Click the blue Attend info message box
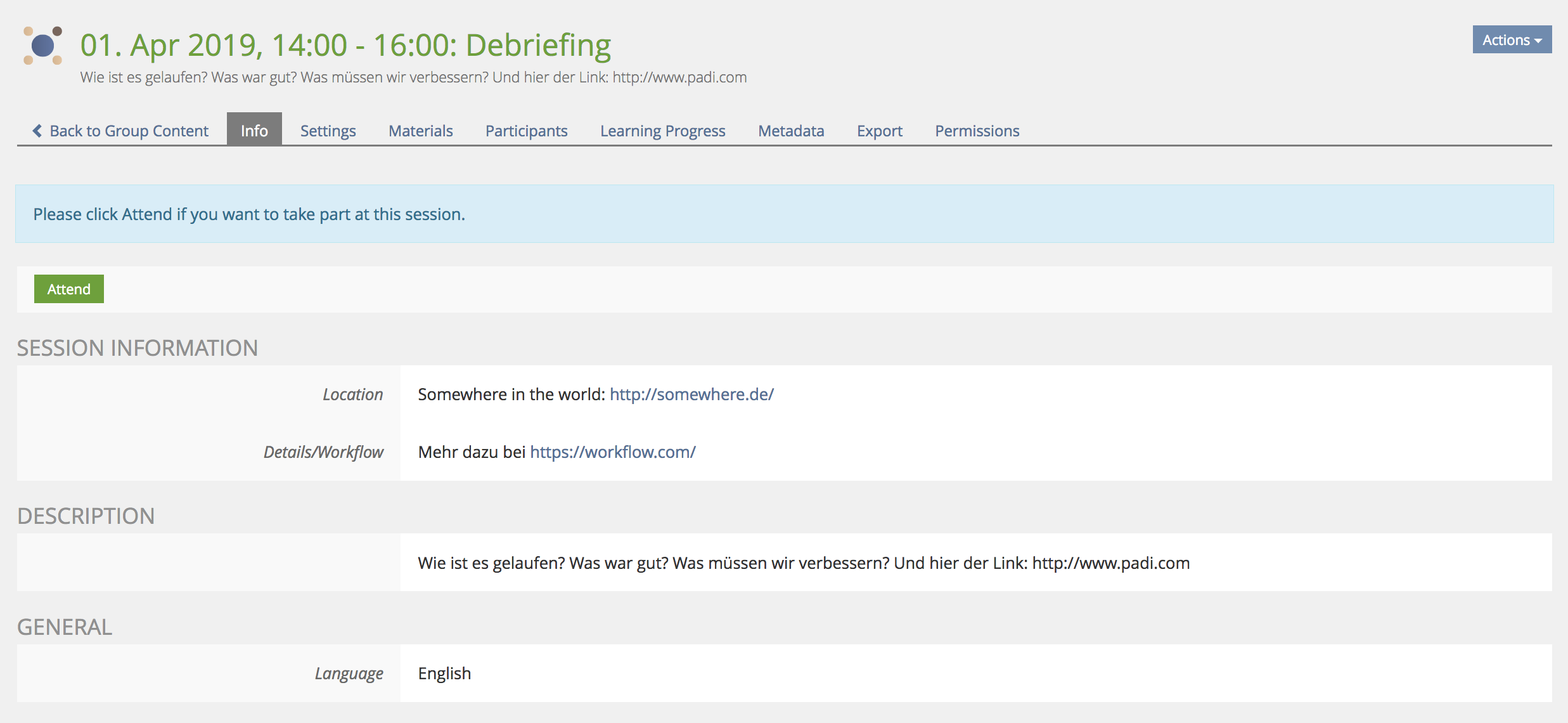This screenshot has height=723, width=1568. tap(784, 214)
